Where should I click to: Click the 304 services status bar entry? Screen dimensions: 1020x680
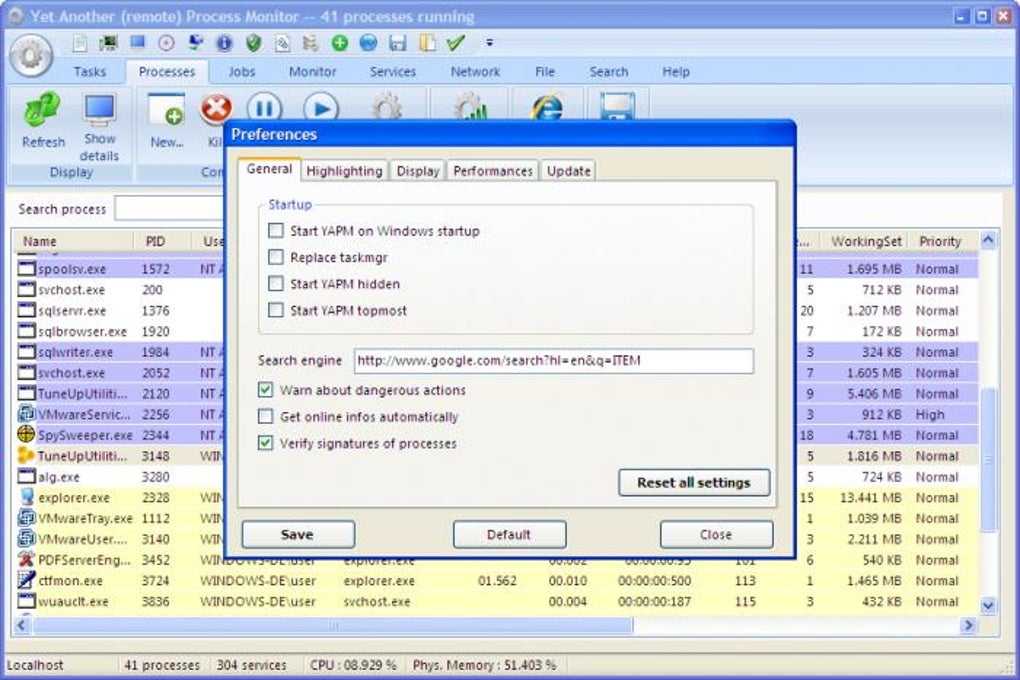tap(251, 665)
